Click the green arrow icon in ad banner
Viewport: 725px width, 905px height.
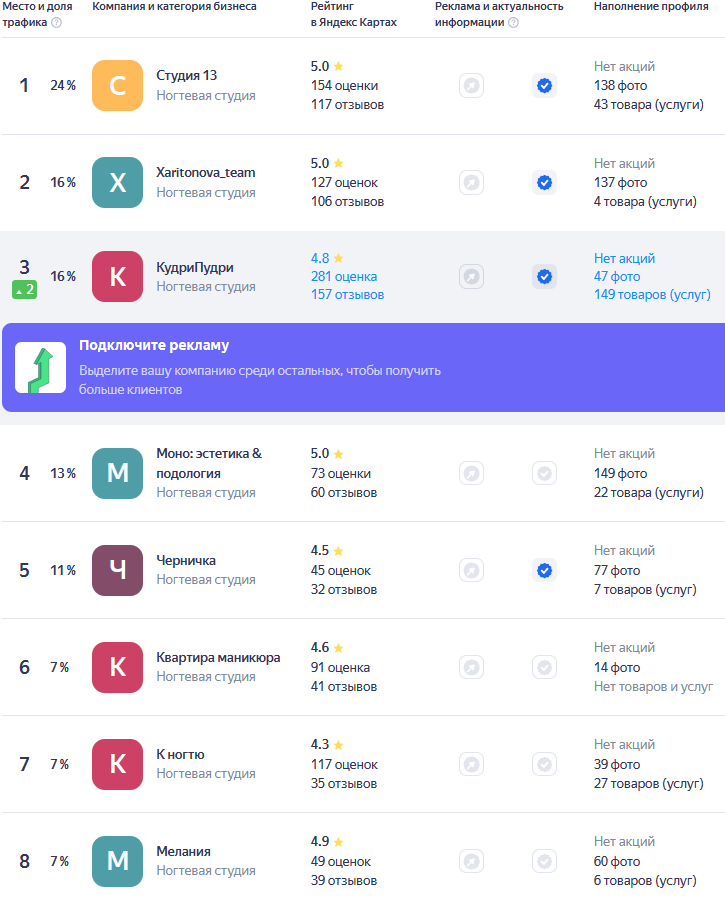click(x=40, y=368)
